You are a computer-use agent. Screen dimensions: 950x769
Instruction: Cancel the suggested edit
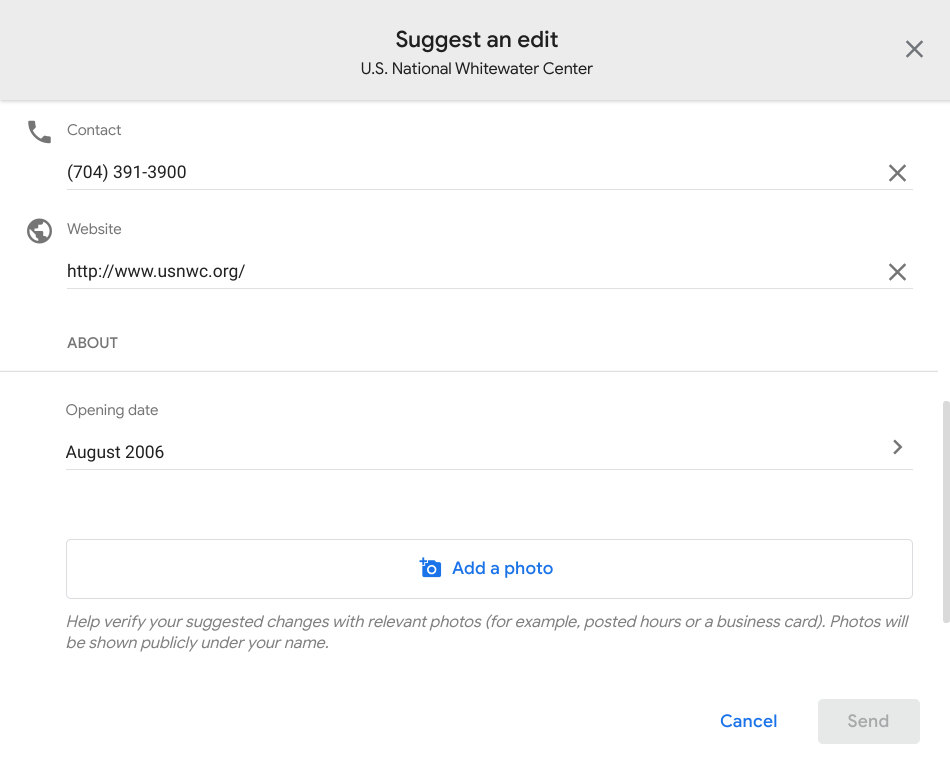(748, 721)
